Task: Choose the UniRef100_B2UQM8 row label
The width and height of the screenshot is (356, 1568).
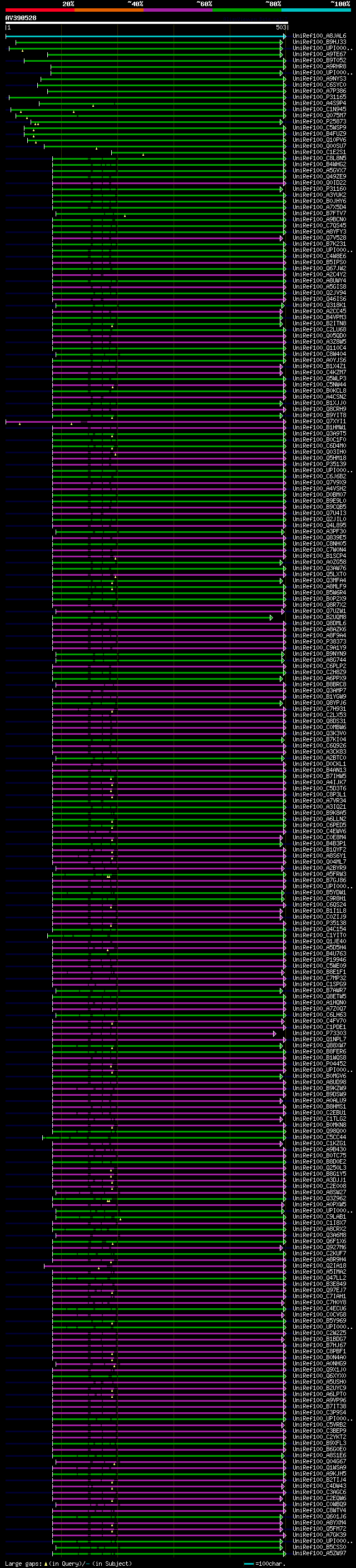Action: [319, 617]
